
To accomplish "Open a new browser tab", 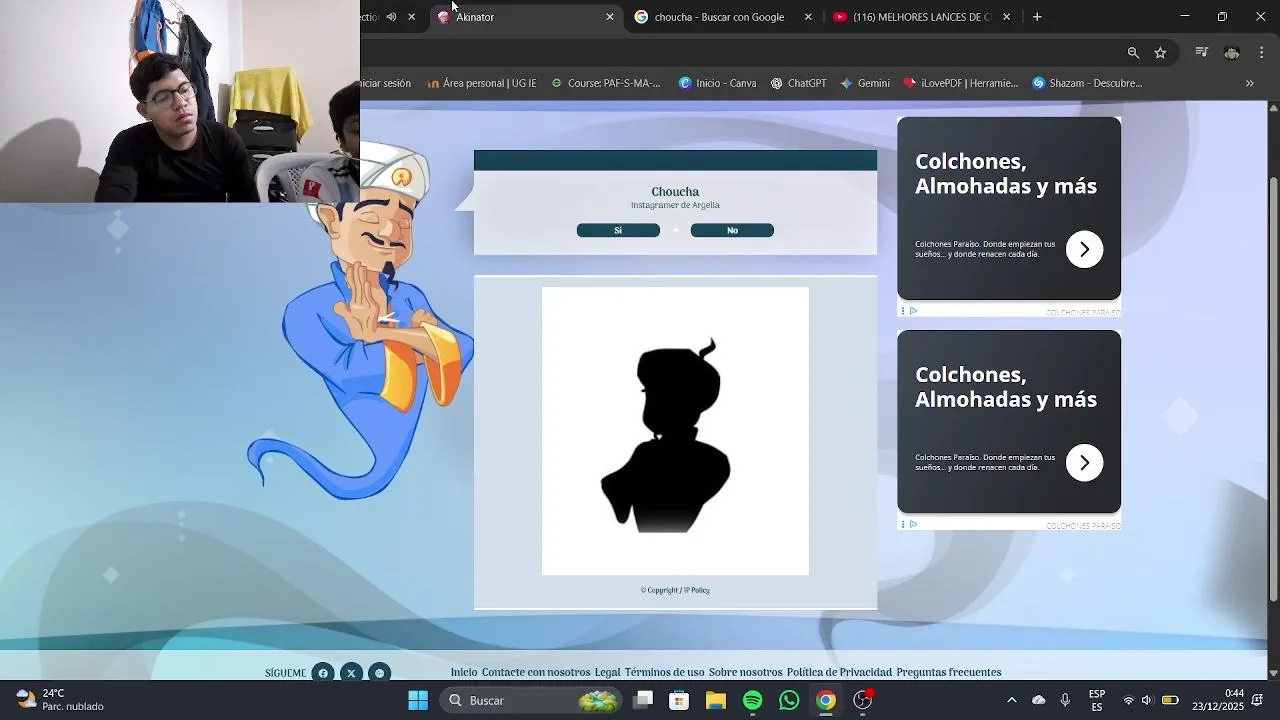I will pyautogui.click(x=1037, y=17).
